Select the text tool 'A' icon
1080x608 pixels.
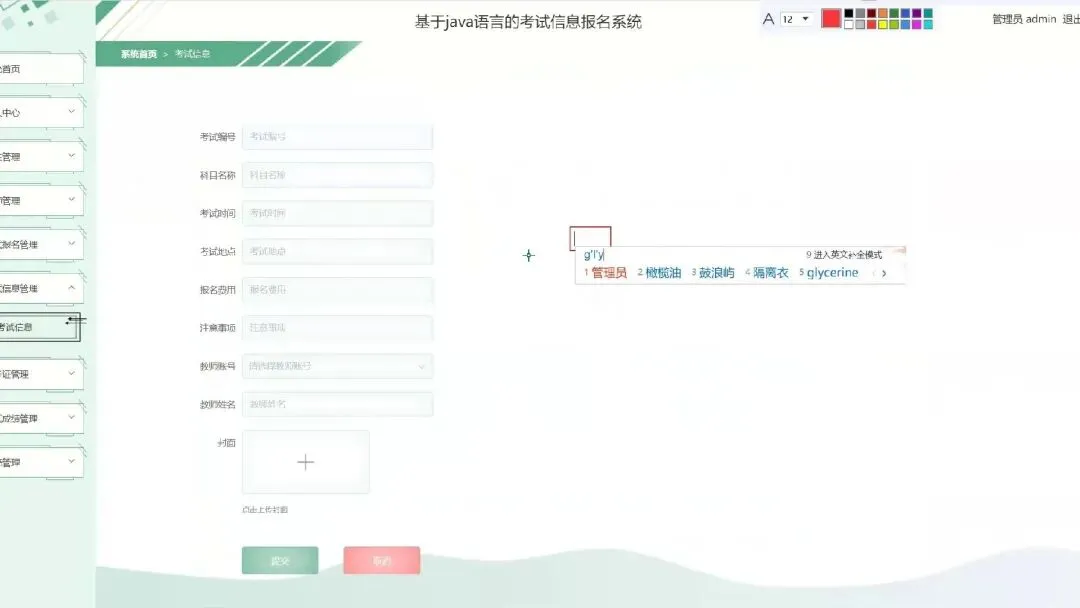769,19
